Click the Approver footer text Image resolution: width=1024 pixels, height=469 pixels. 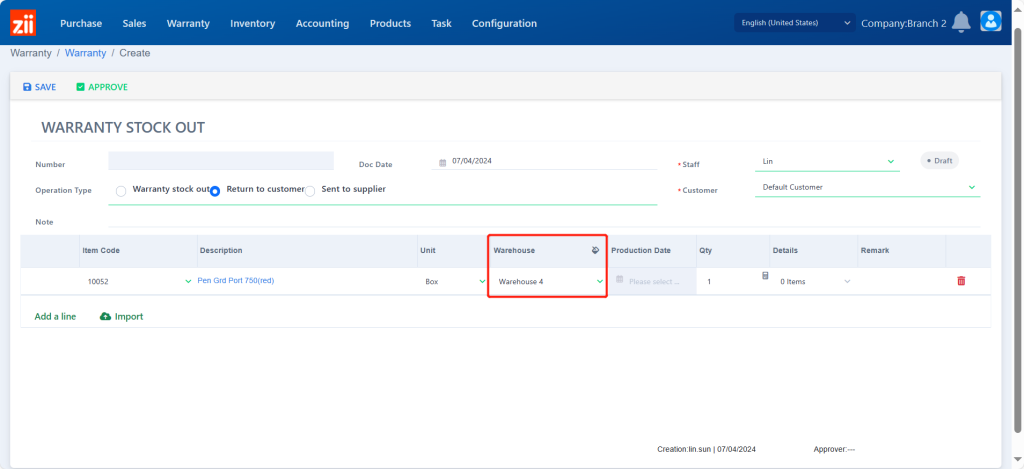click(x=834, y=449)
